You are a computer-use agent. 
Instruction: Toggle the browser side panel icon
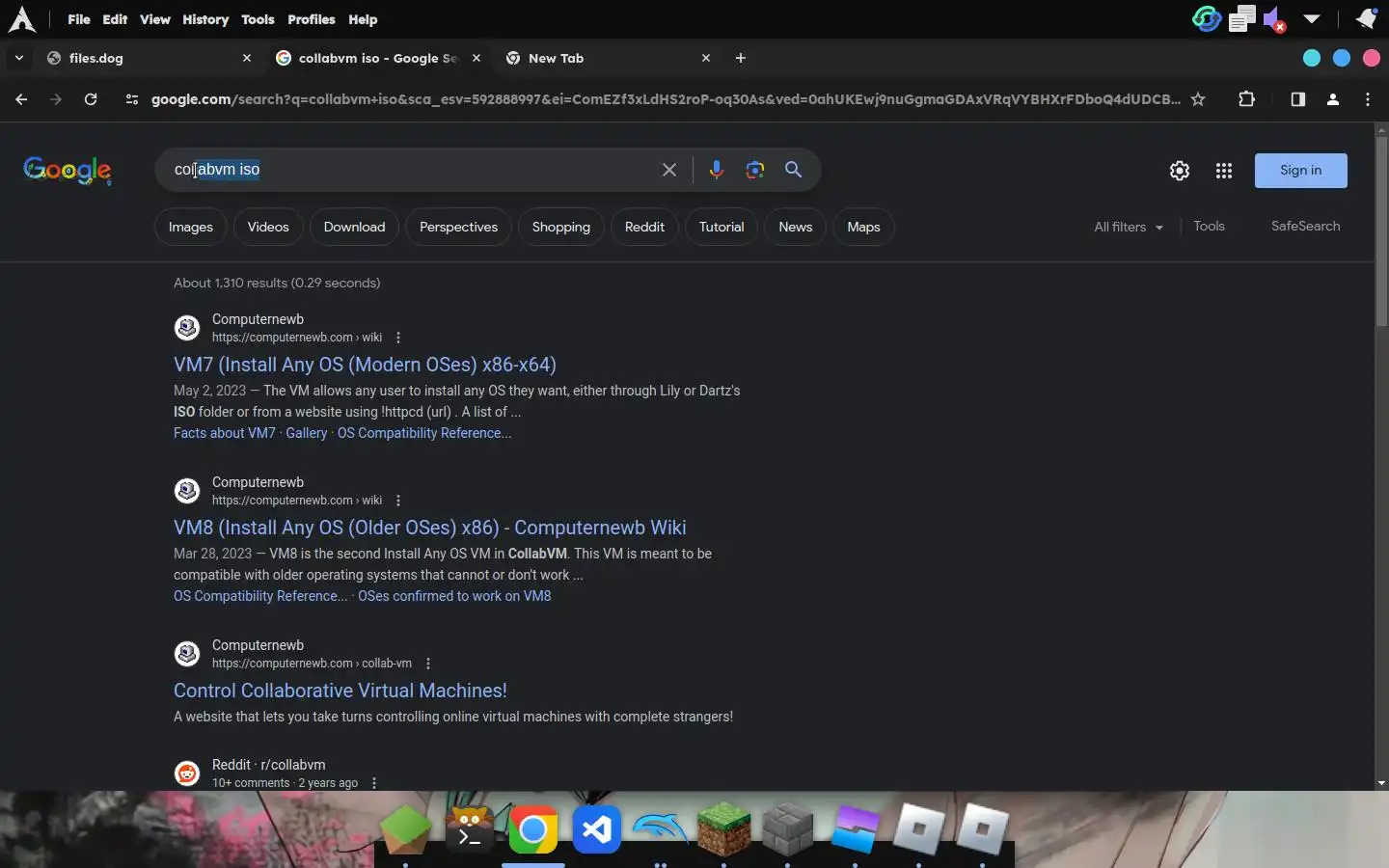click(1297, 99)
